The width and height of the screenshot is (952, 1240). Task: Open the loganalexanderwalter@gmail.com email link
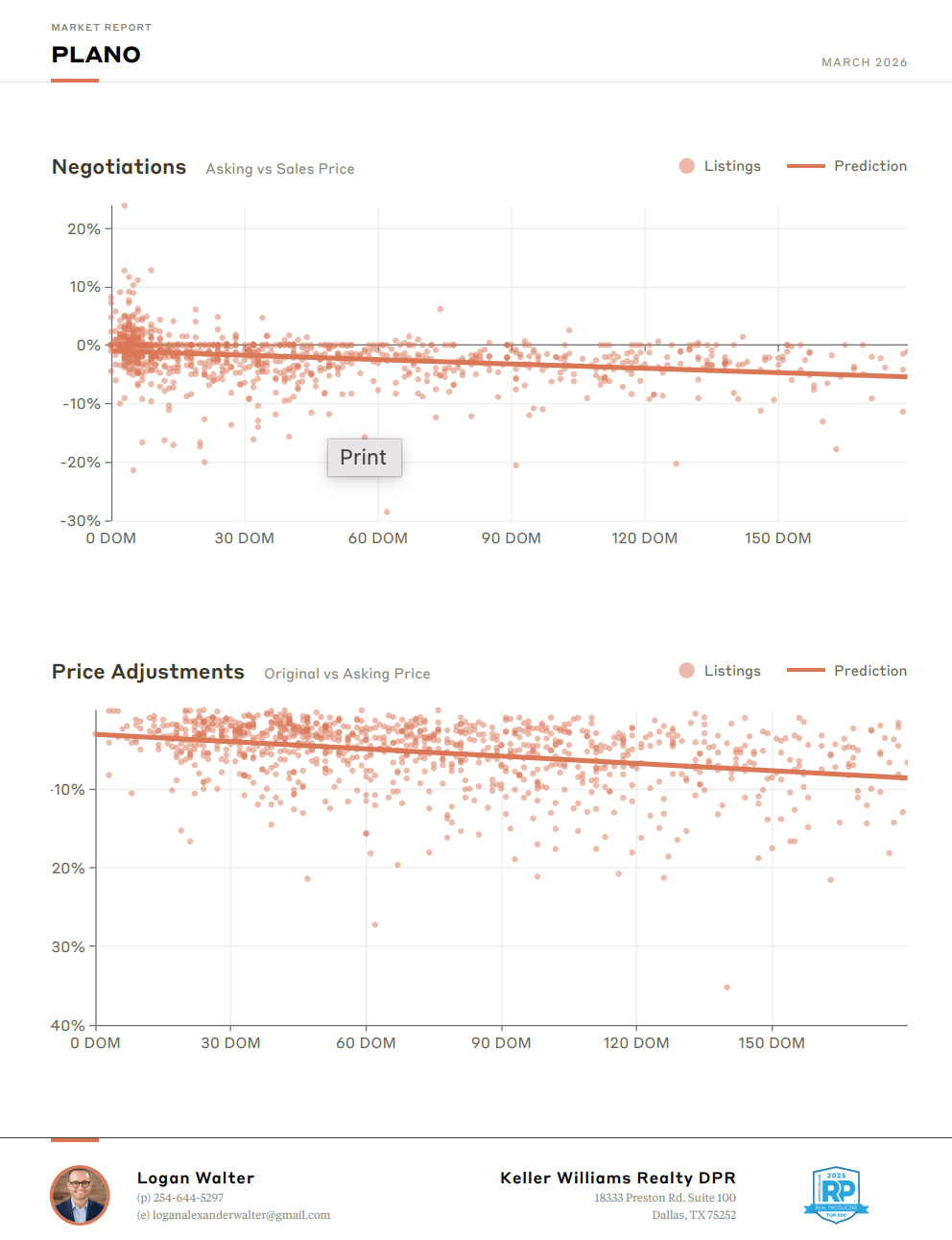pyautogui.click(x=241, y=1215)
